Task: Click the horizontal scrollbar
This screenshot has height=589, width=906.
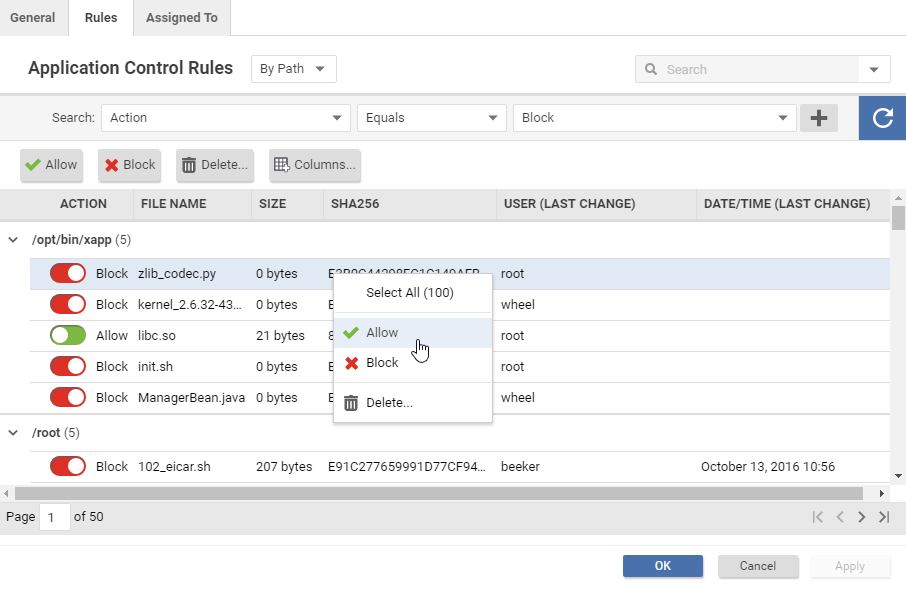Action: click(x=440, y=493)
